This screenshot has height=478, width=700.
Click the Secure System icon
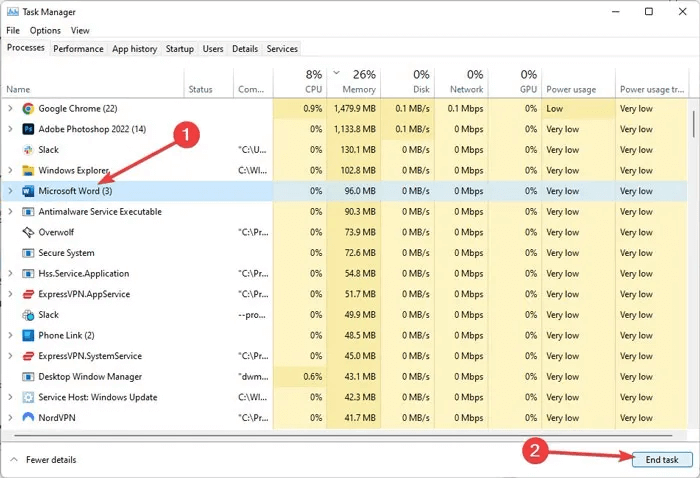click(x=28, y=253)
